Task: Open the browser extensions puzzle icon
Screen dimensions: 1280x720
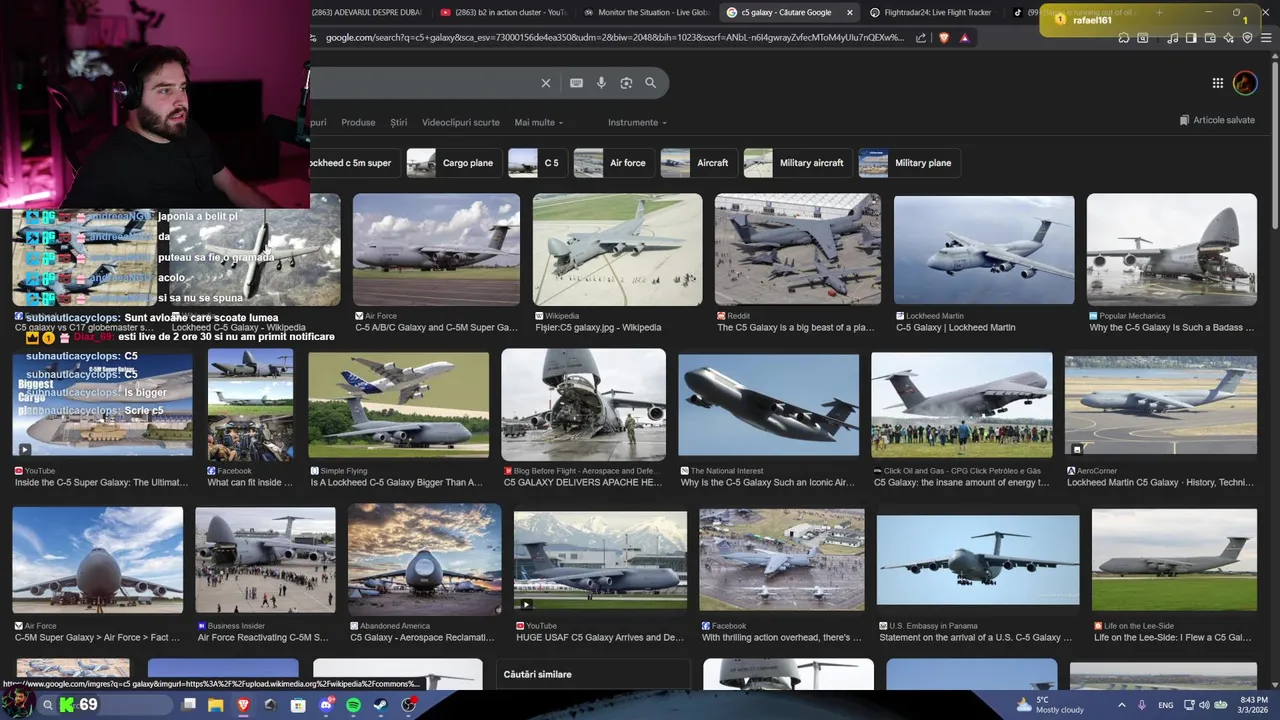Action: point(1124,38)
